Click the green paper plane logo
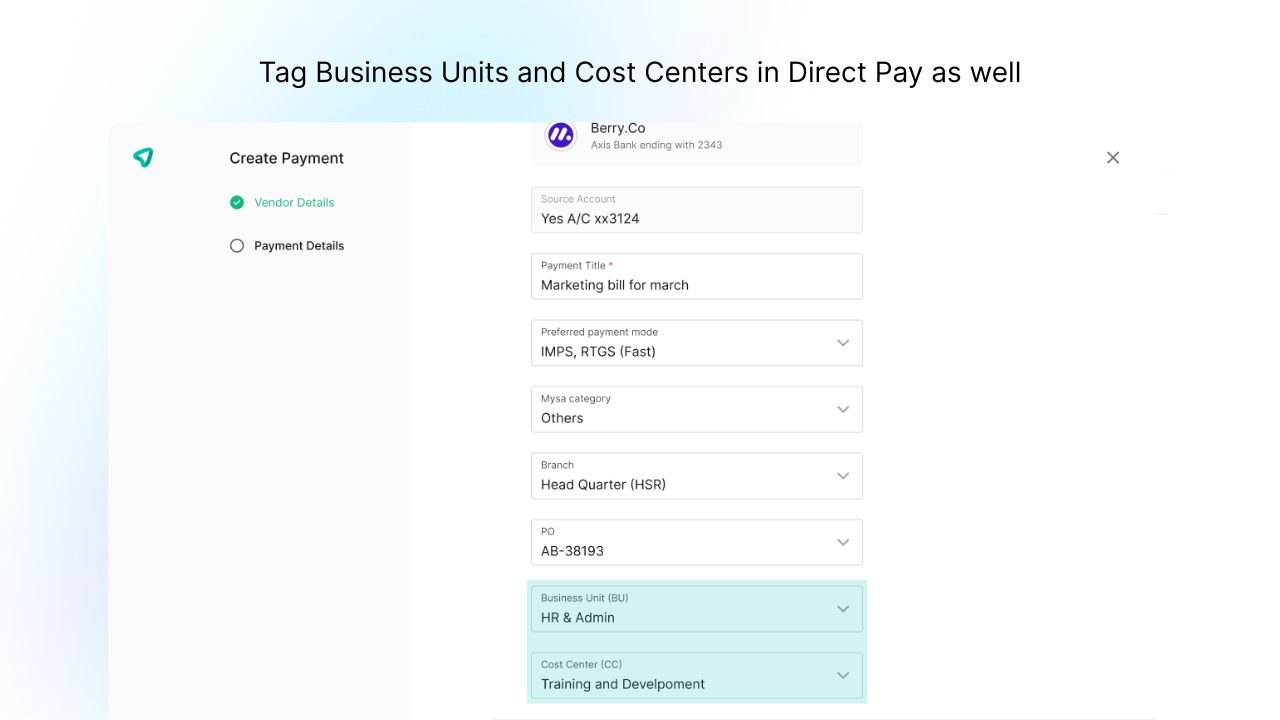This screenshot has height=720, width=1280. [x=143, y=157]
